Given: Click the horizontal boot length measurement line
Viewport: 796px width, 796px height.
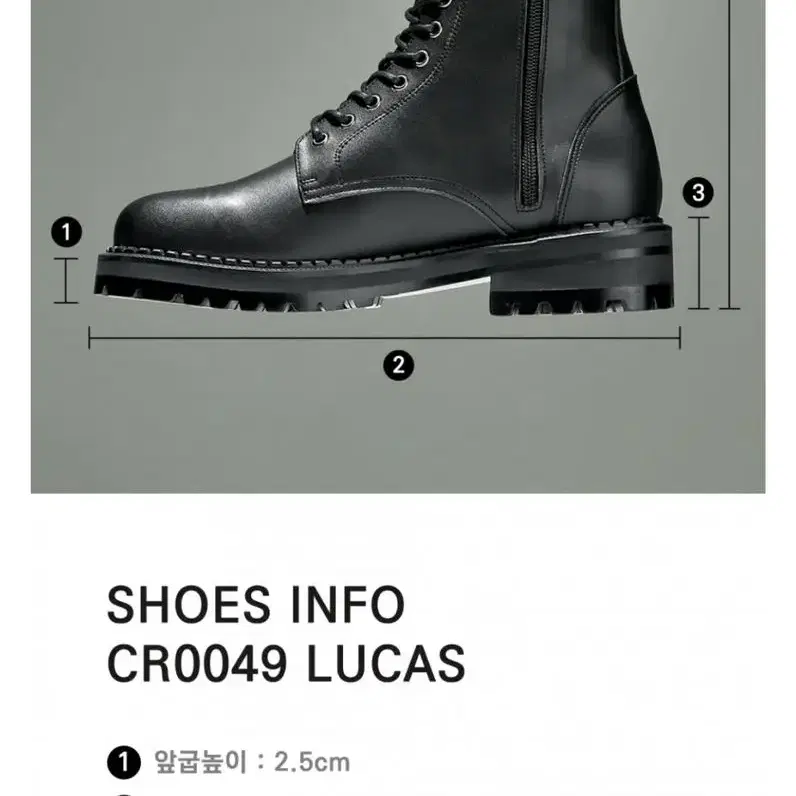Looking at the screenshot, I should click(x=384, y=338).
